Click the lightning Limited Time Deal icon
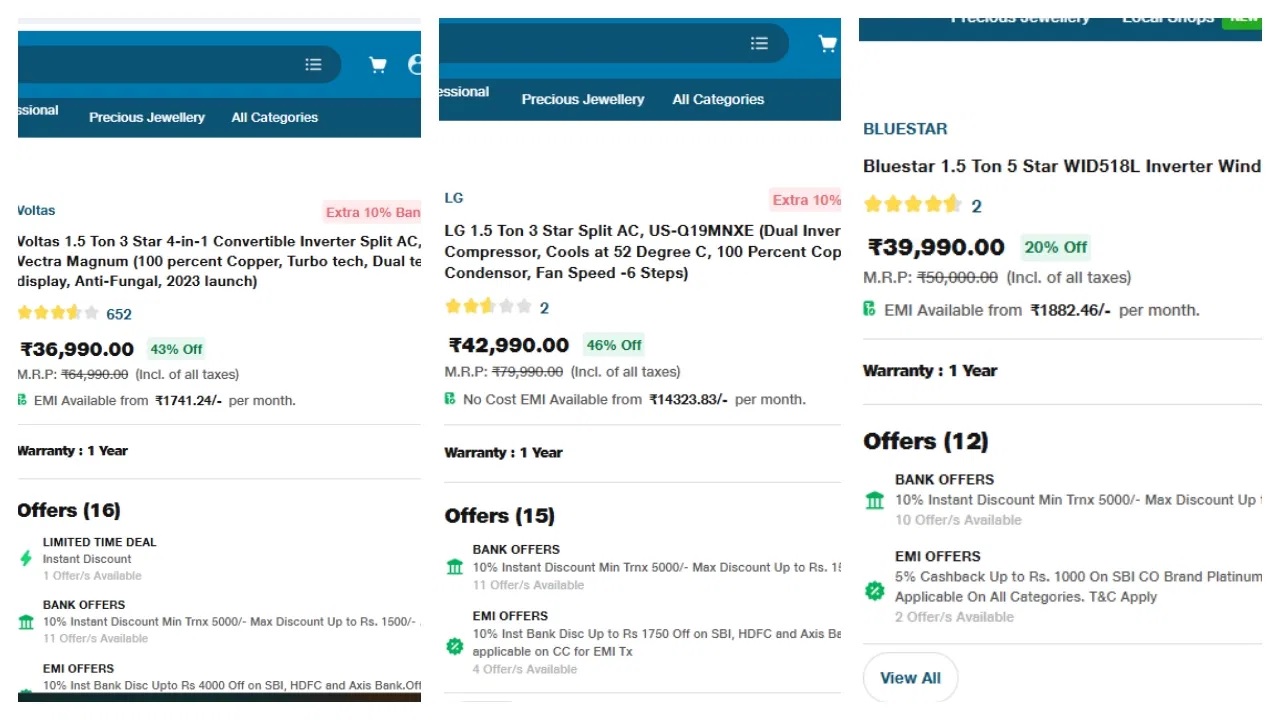This screenshot has height=720, width=1280. tap(26, 558)
